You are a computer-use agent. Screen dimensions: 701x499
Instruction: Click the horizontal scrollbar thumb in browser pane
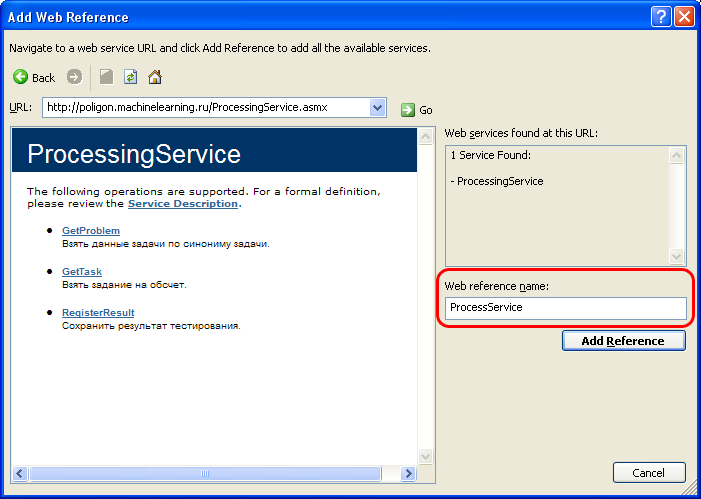[205, 474]
